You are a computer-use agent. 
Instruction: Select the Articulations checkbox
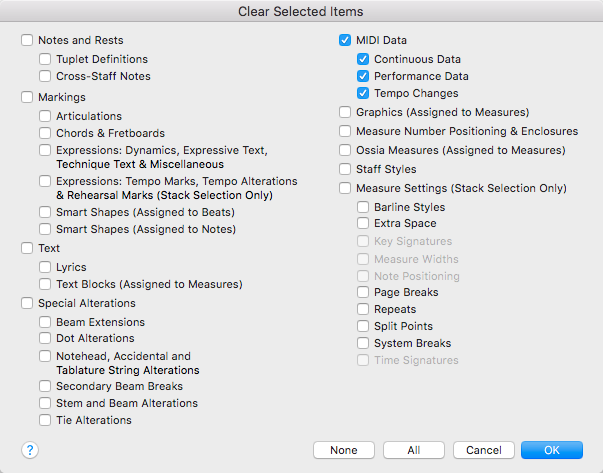click(45, 117)
